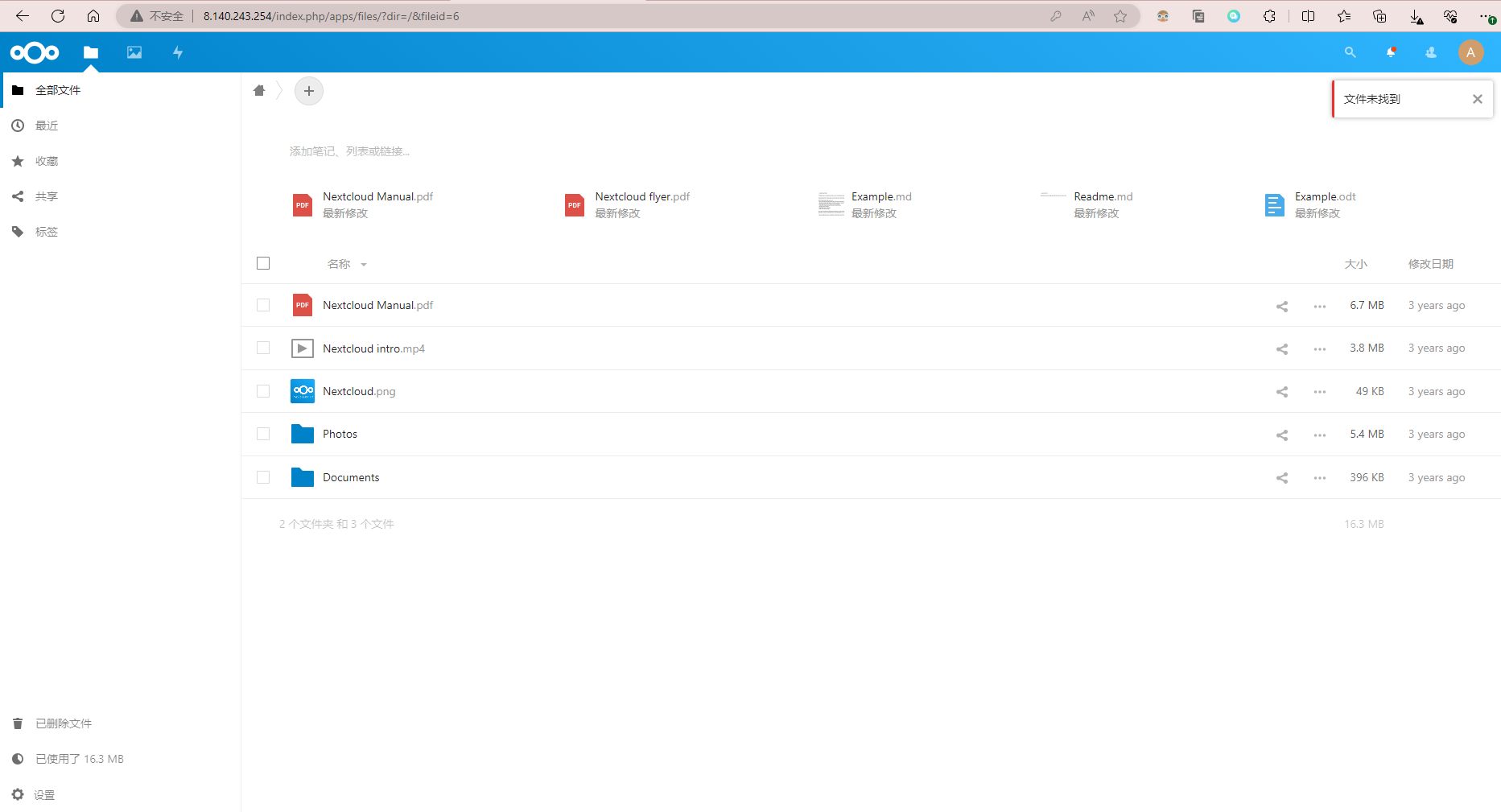
Task: Go to home folder breadcrumb icon
Action: coord(259,91)
